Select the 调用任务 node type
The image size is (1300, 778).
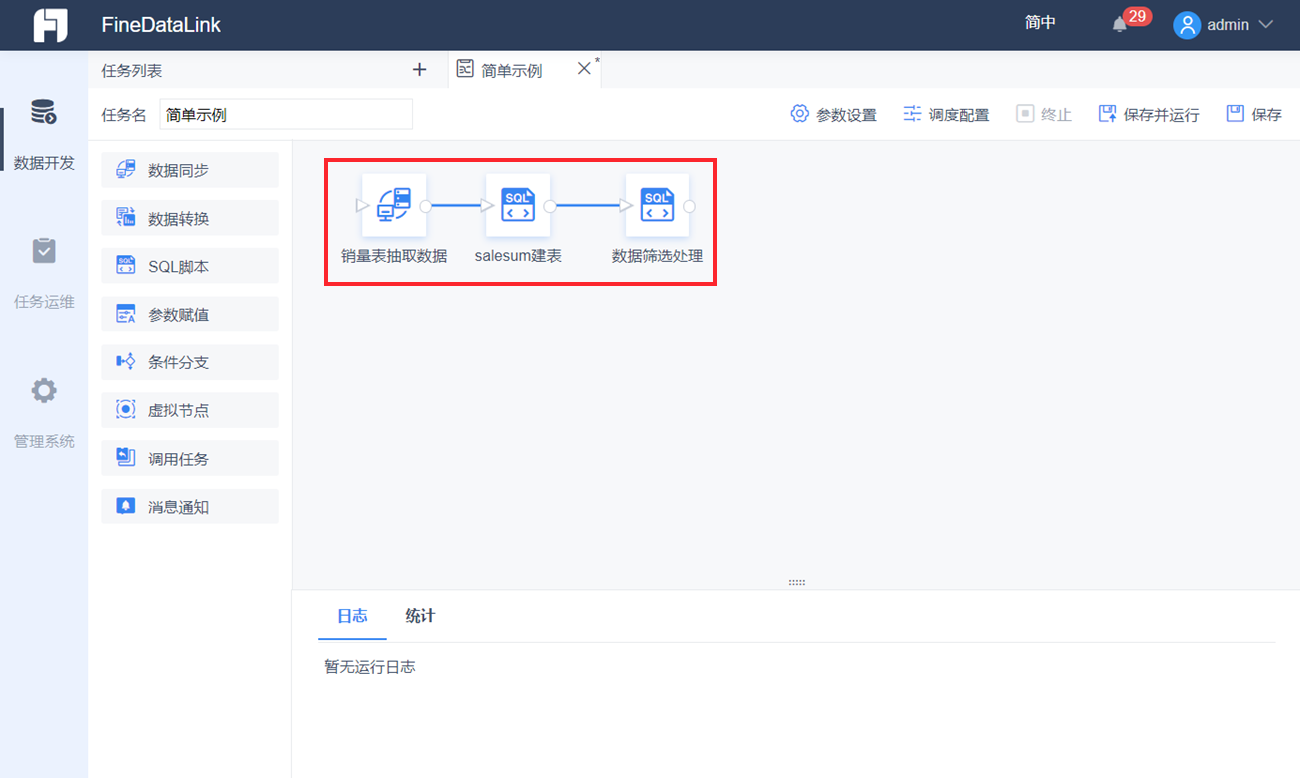point(190,458)
